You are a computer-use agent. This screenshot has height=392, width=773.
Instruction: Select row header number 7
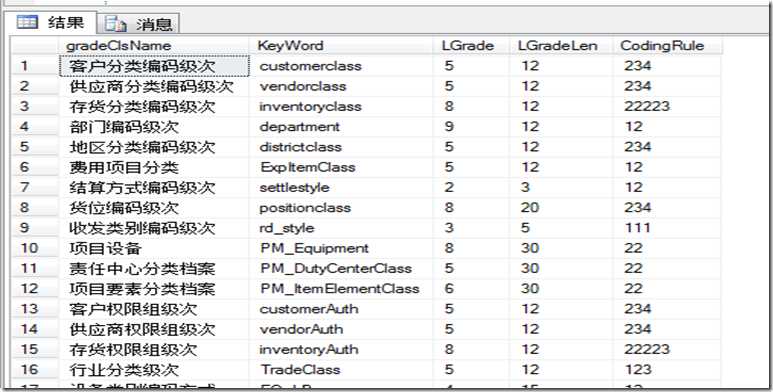(35, 187)
